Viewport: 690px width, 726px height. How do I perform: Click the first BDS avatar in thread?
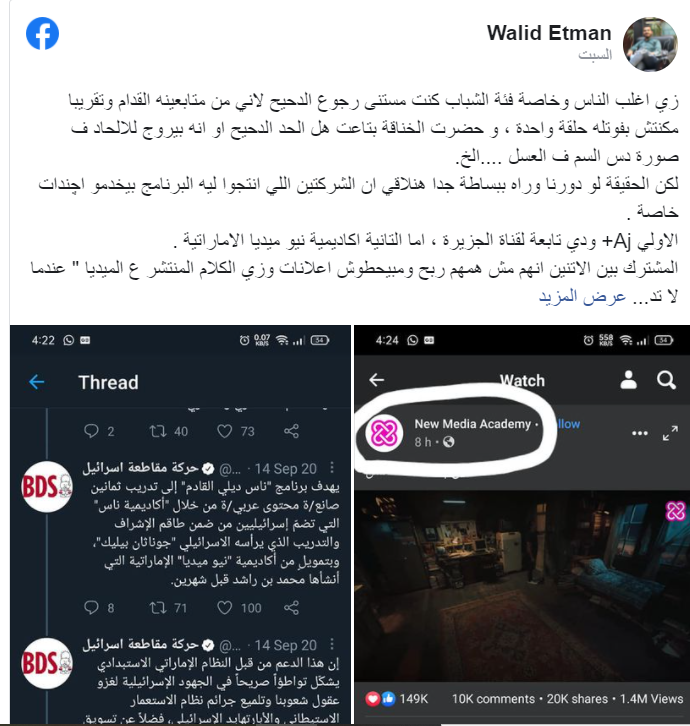pos(47,486)
